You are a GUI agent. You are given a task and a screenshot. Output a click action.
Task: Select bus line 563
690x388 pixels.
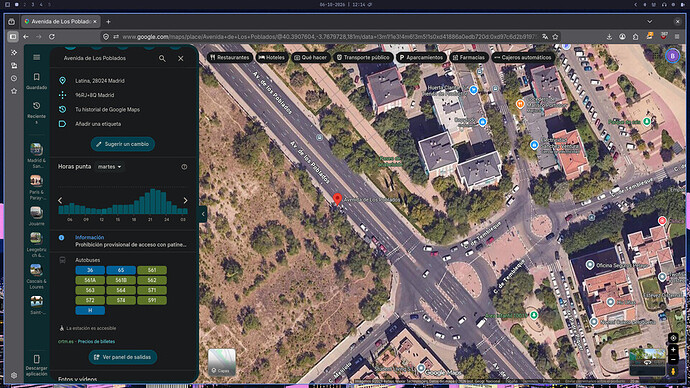[x=90, y=290]
